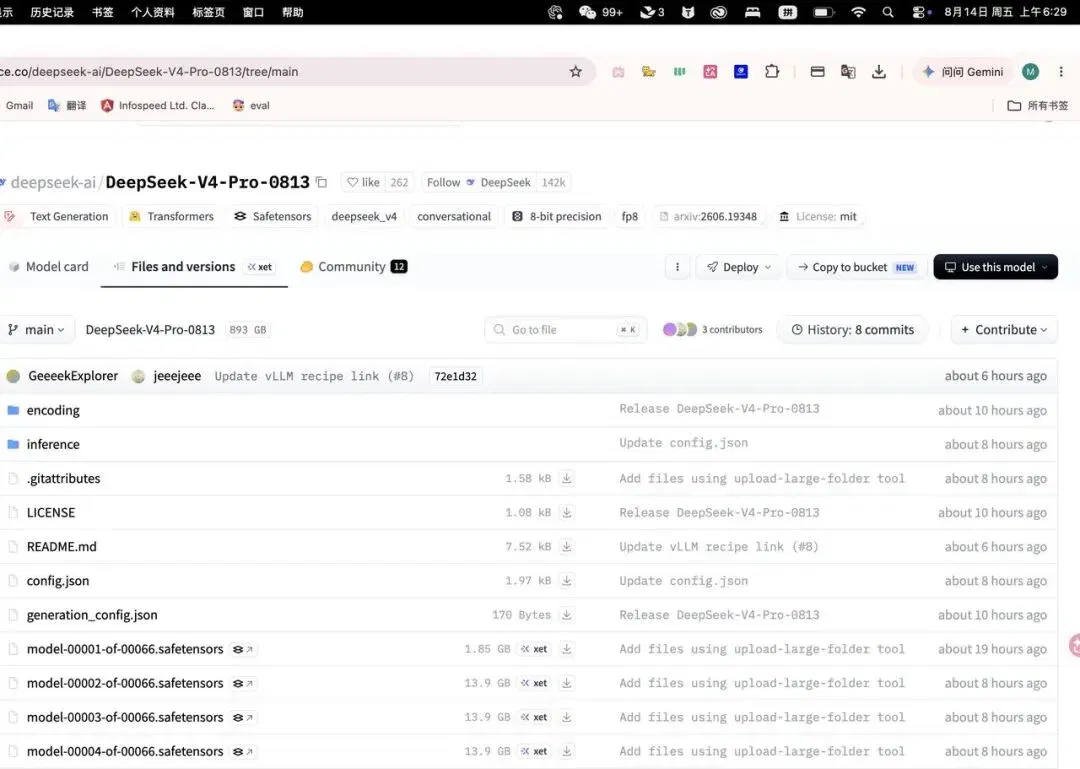Open the side panel toolbar icon
The height and width of the screenshot is (769, 1080).
[818, 72]
